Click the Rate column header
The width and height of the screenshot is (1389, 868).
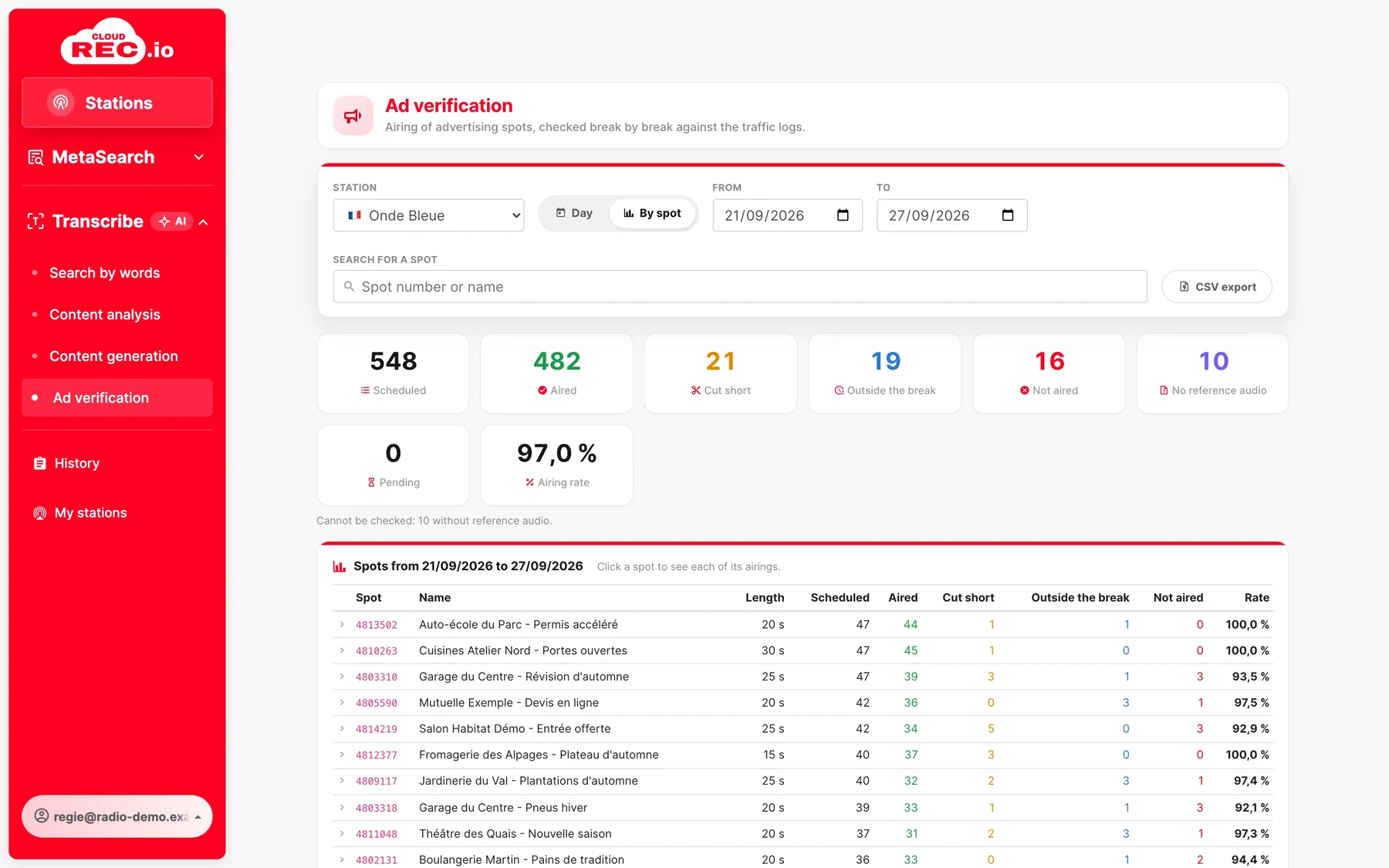coord(1256,598)
